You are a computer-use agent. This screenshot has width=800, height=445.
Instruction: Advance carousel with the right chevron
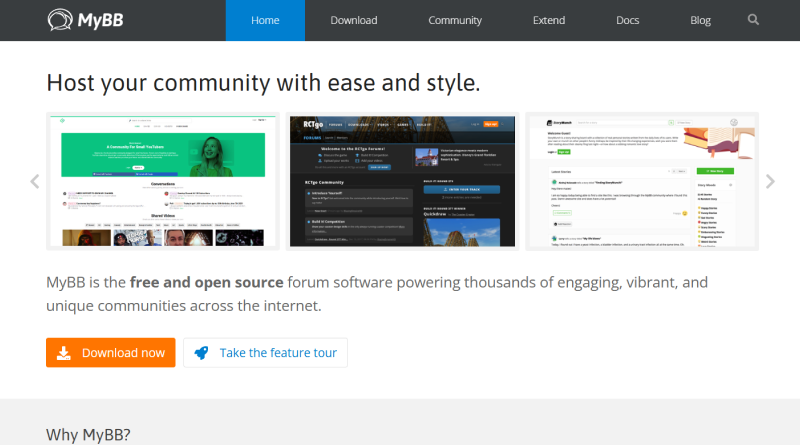click(770, 181)
